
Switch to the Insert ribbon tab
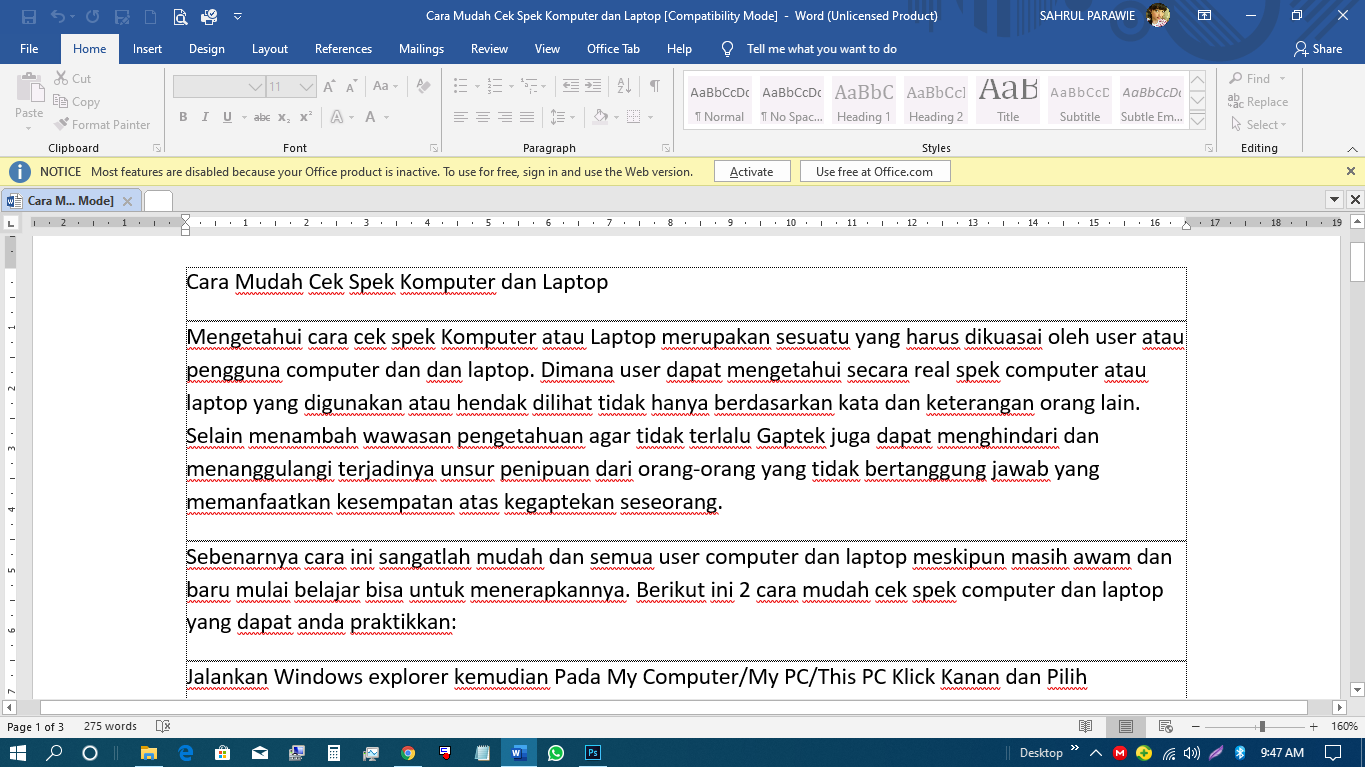point(147,47)
